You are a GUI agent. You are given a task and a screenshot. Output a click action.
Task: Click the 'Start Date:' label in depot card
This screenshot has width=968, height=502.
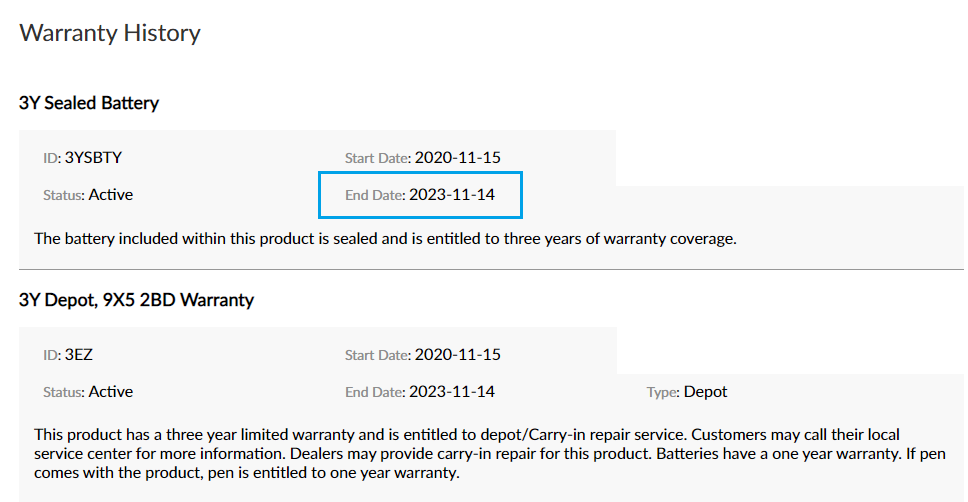(x=378, y=356)
